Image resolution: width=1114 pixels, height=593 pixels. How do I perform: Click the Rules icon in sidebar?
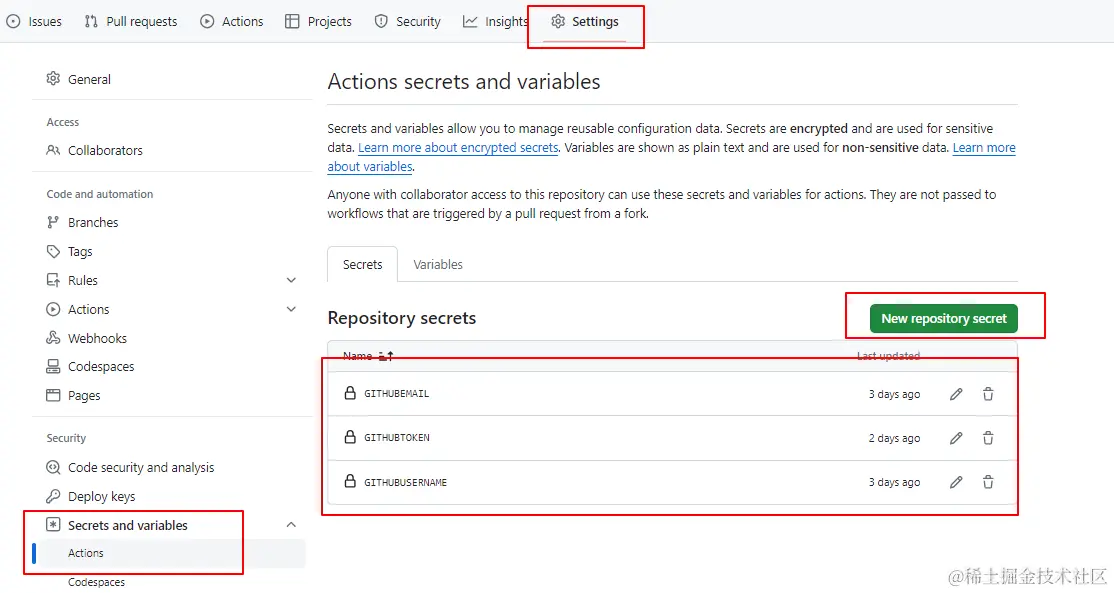click(53, 281)
